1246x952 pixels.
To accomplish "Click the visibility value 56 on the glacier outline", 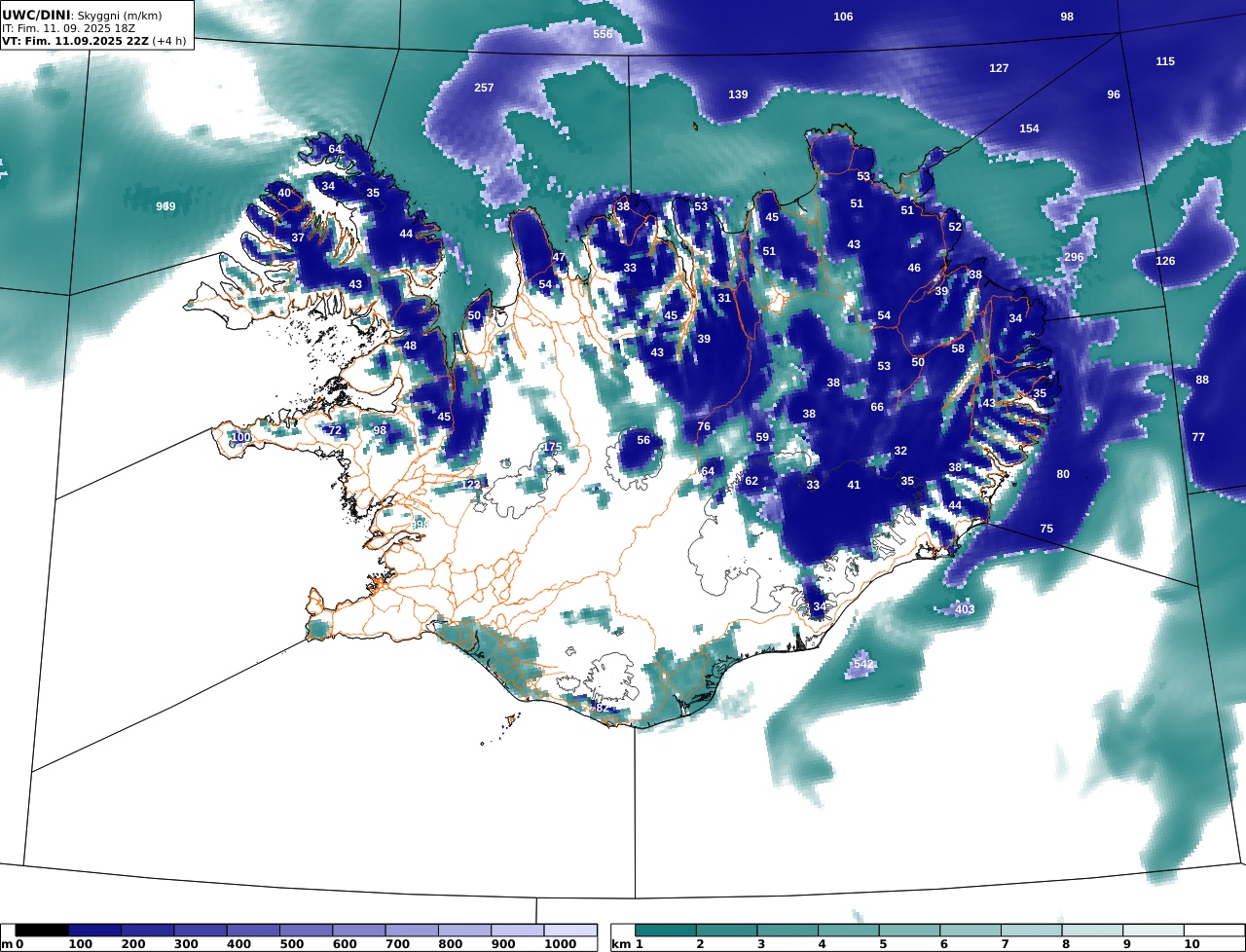I will pyautogui.click(x=643, y=440).
